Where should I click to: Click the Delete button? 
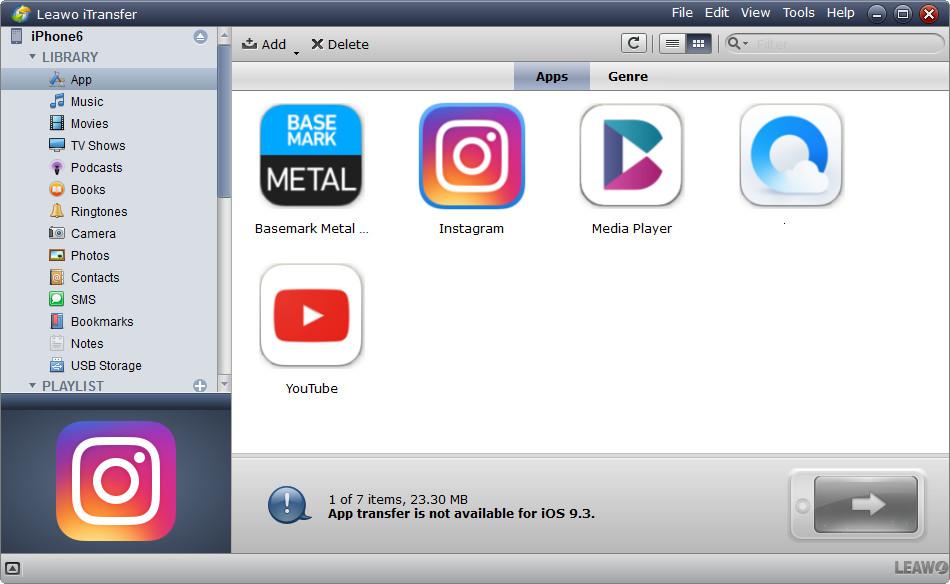click(x=340, y=44)
